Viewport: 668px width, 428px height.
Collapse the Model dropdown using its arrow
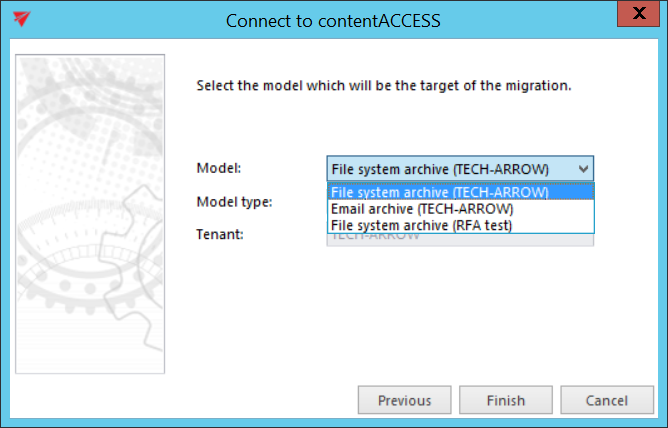point(584,168)
